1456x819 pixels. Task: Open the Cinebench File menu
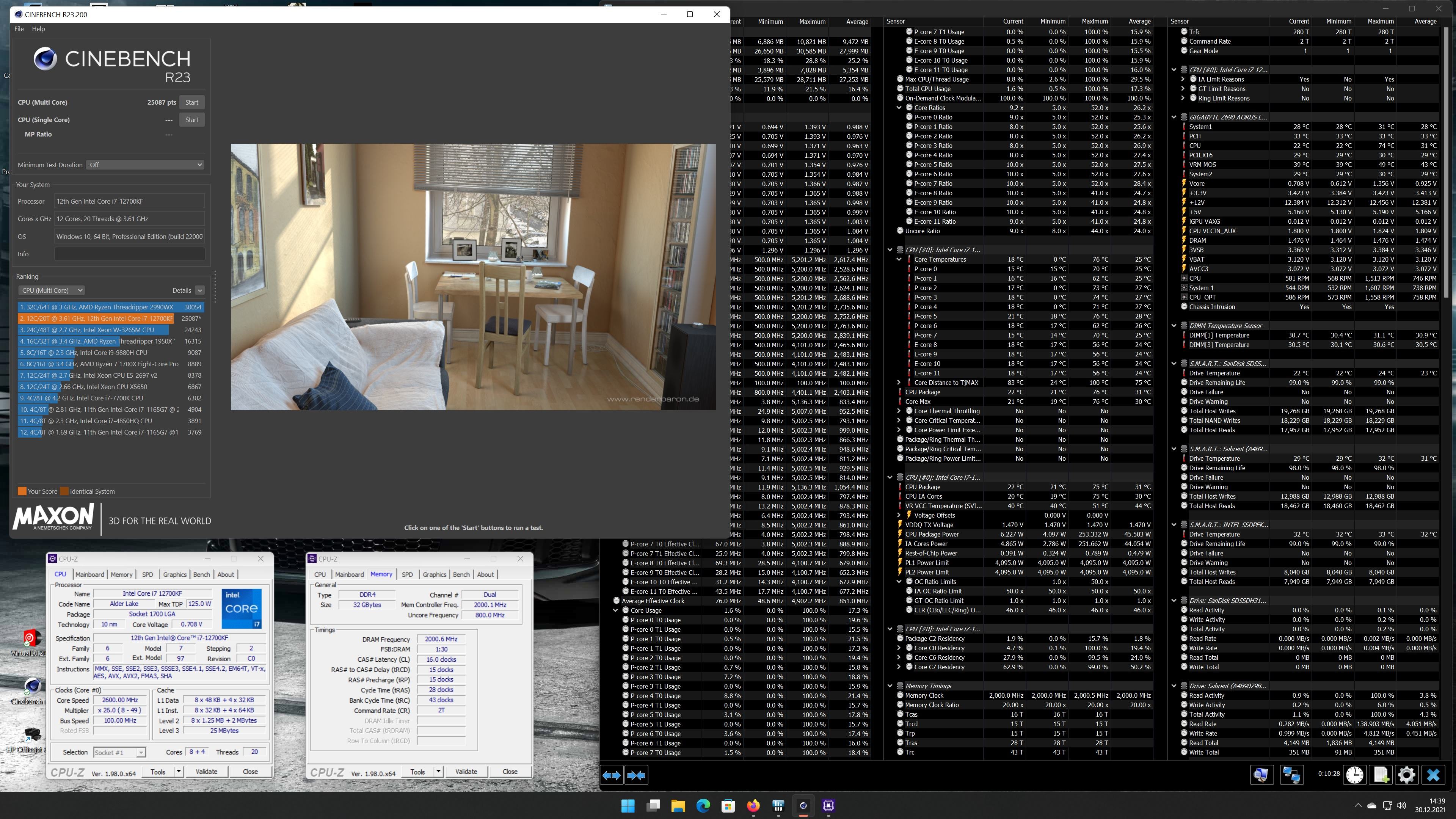[x=19, y=29]
